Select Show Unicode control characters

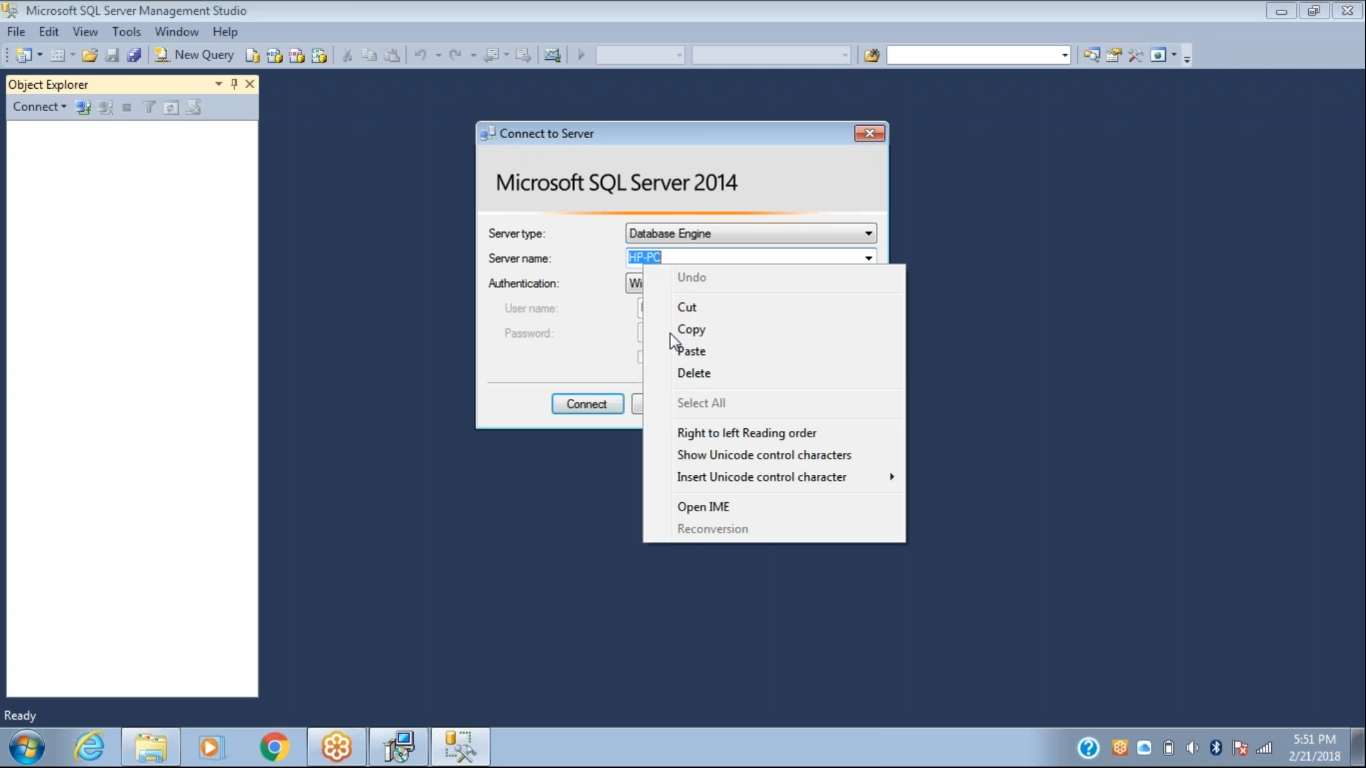coord(774,455)
